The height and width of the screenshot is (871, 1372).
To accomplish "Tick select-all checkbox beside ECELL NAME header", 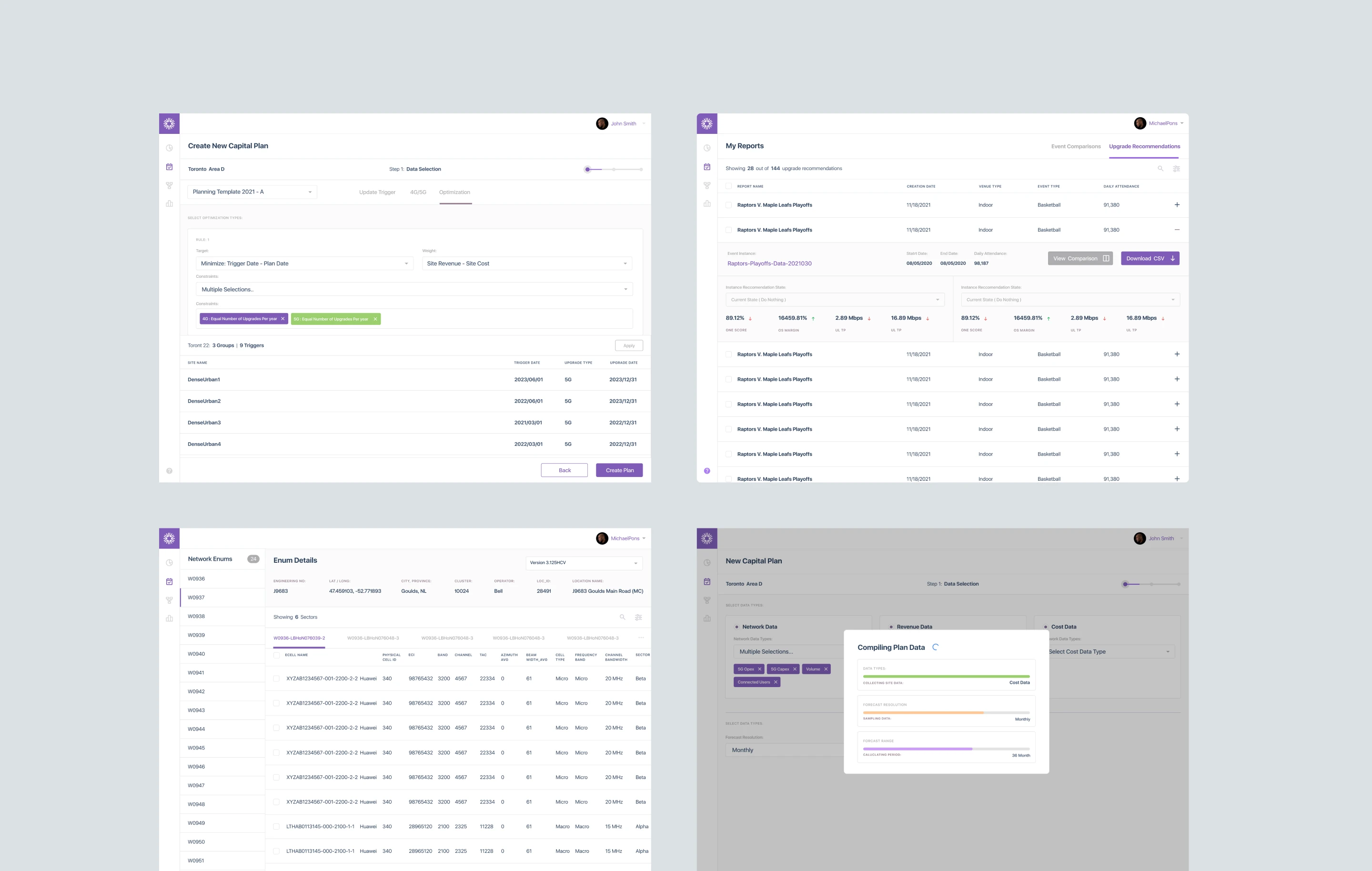I will pos(276,655).
